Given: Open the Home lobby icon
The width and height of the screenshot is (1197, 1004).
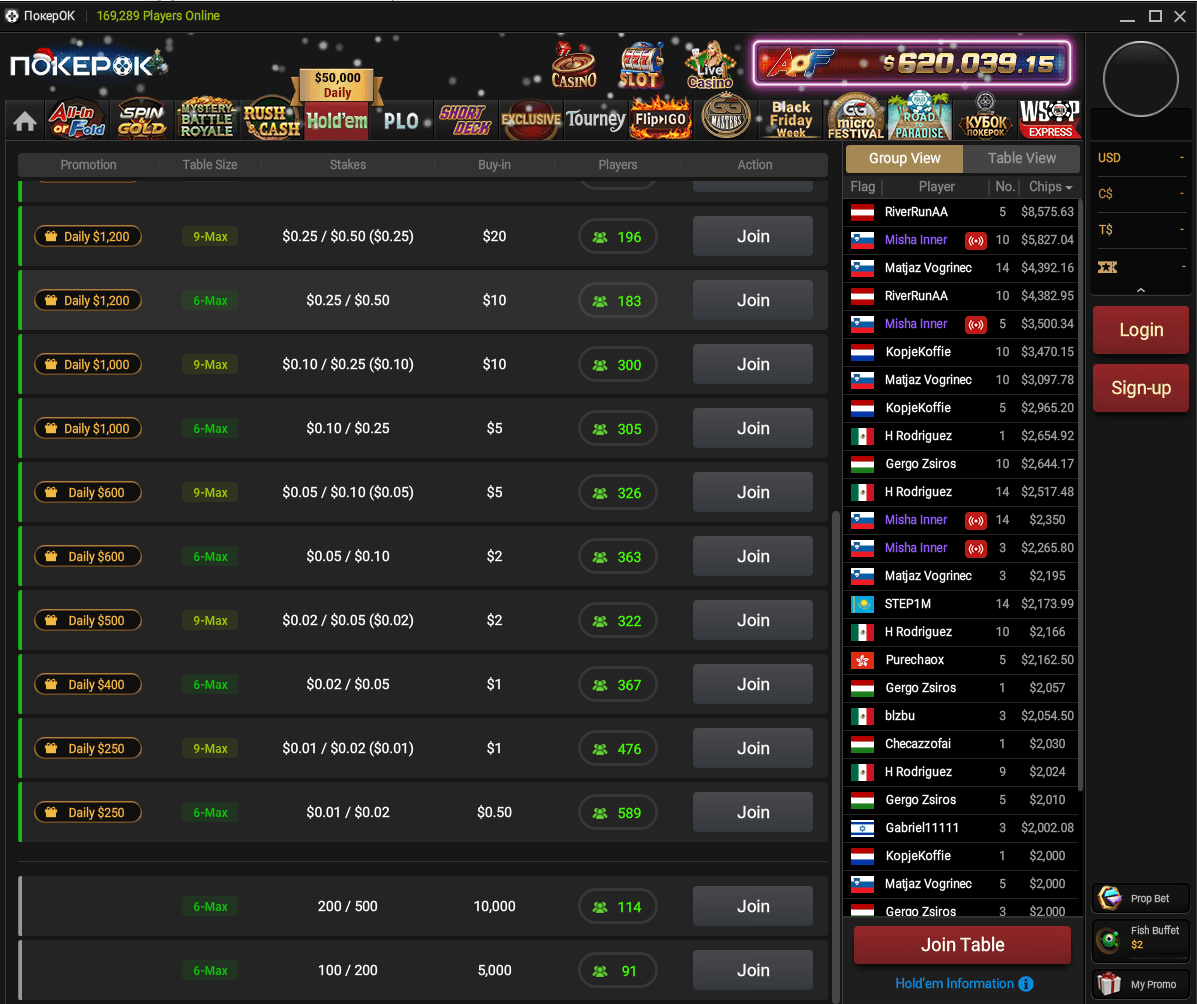Looking at the screenshot, I should click(24, 121).
